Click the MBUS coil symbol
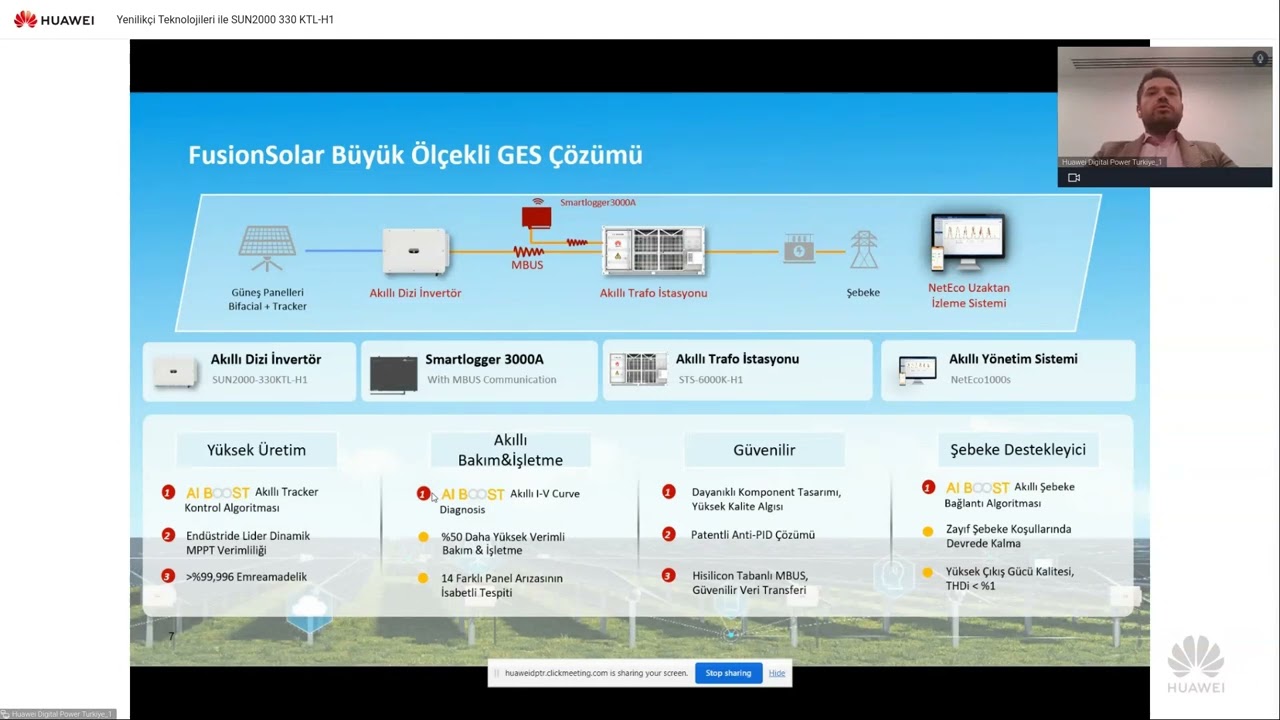 coord(528,252)
